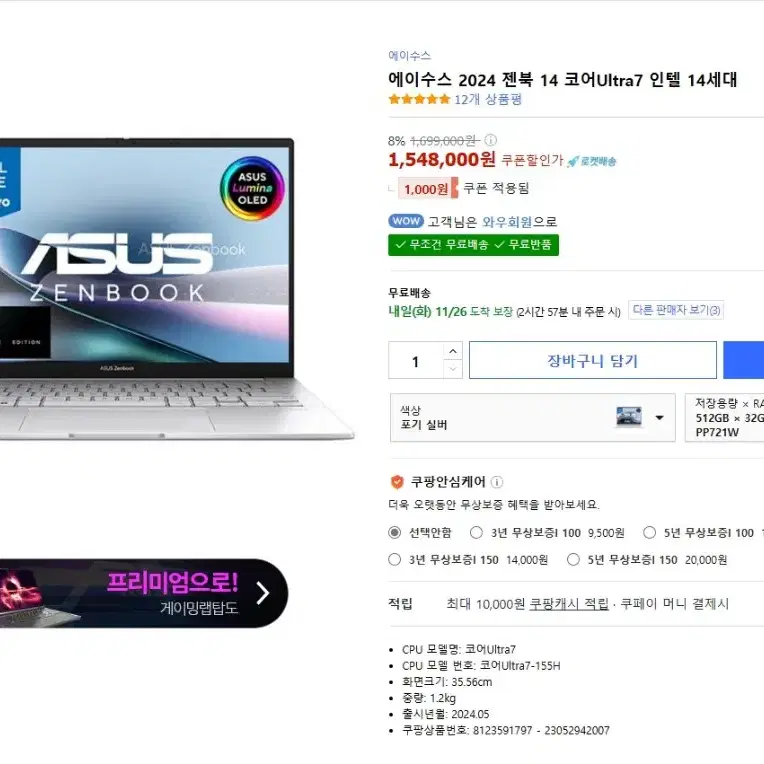Open 다른 판매자 보기(3) link
The height and width of the screenshot is (764, 764).
click(x=676, y=310)
